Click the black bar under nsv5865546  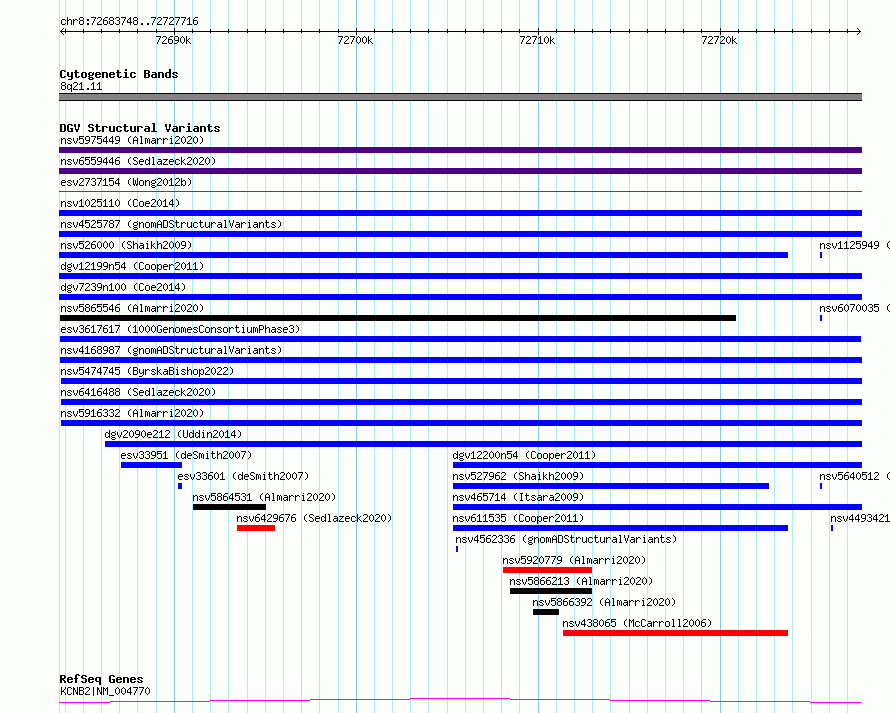[397, 318]
